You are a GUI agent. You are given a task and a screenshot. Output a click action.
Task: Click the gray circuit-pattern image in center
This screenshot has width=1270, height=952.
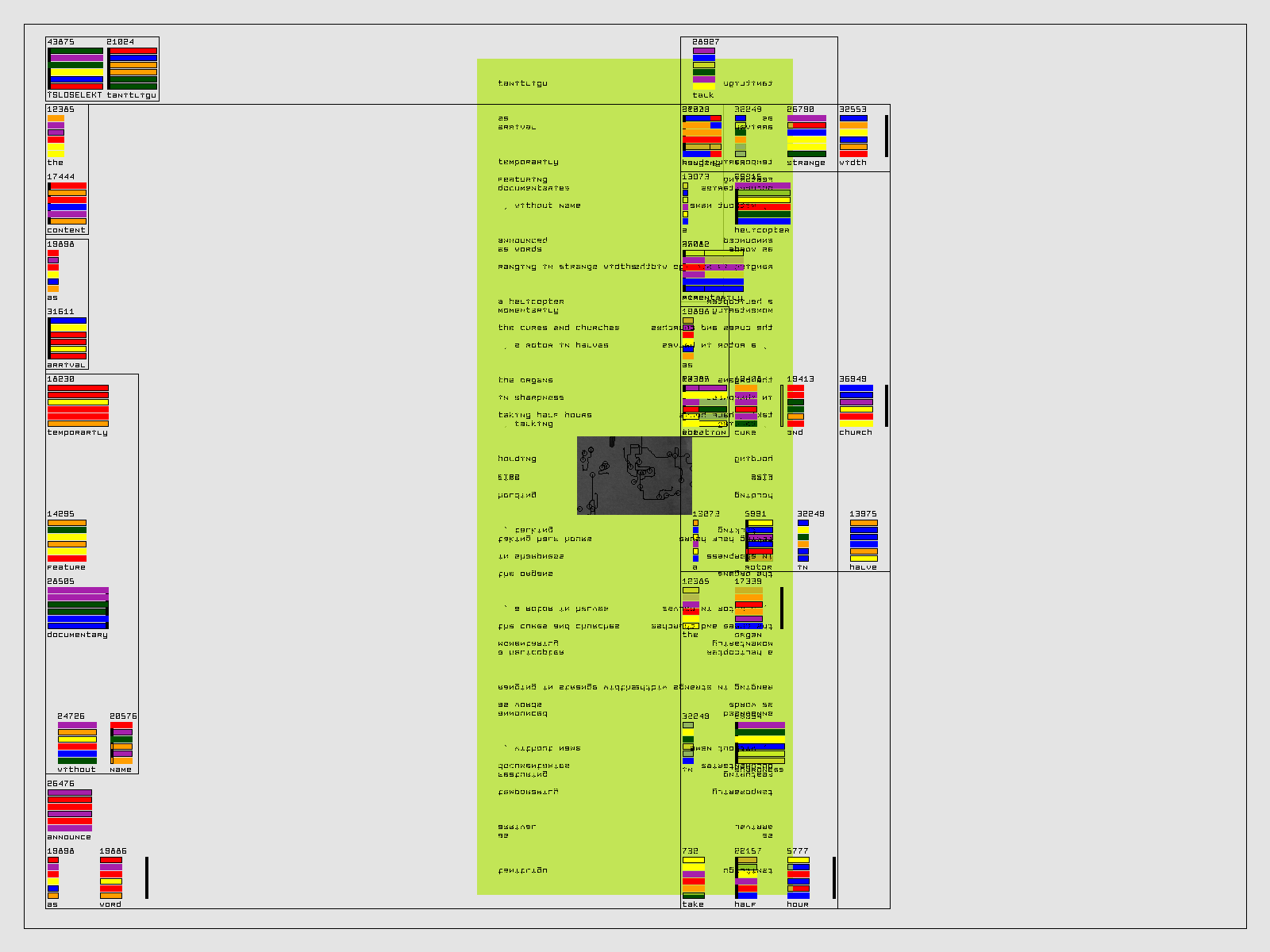tap(633, 475)
